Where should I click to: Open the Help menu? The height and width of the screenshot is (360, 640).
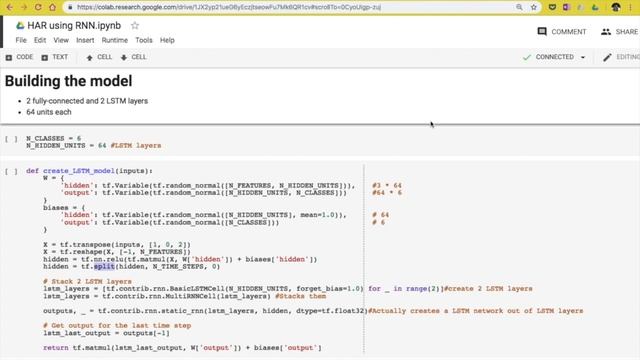pos(167,40)
